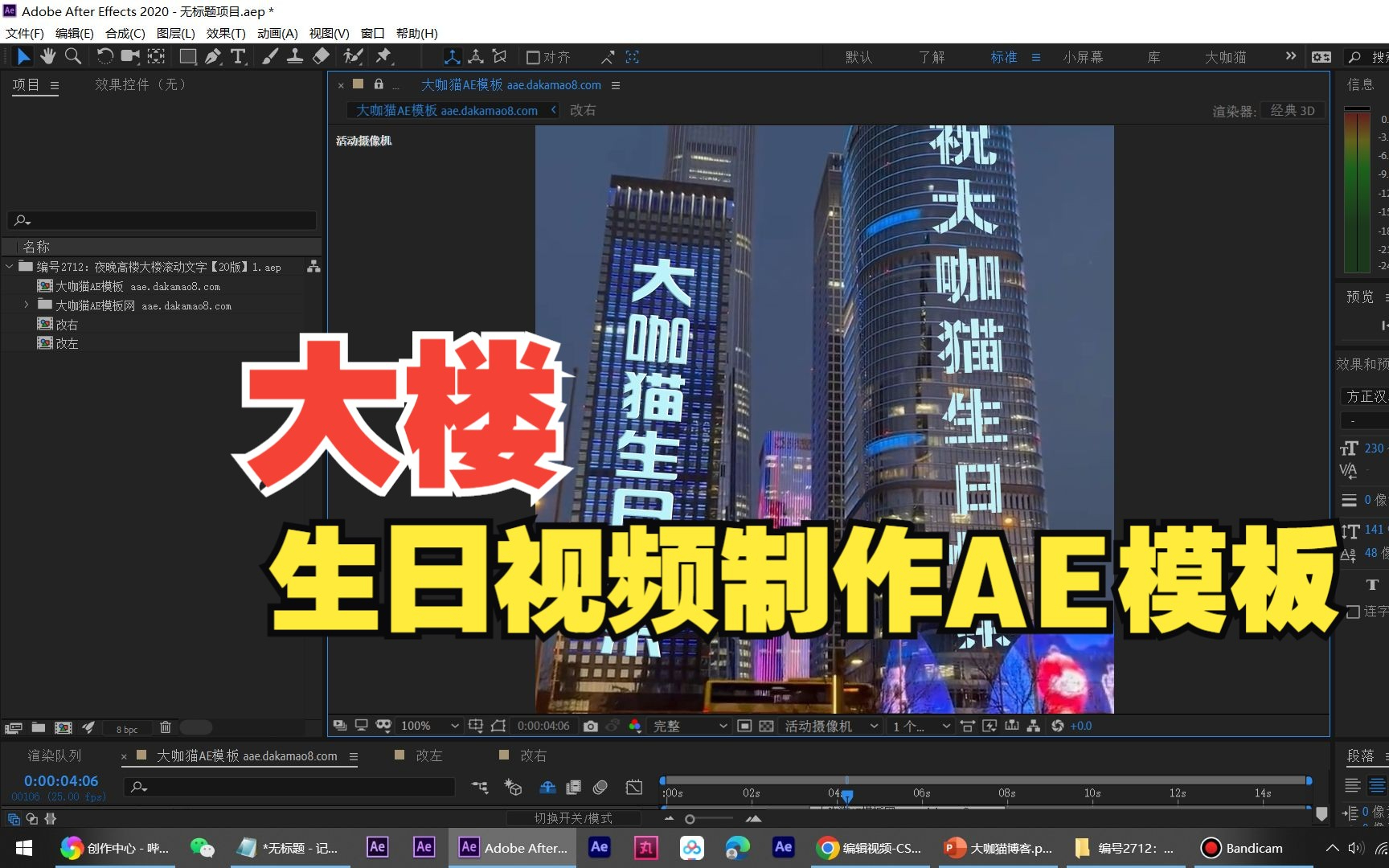Choose World Axis mode
The image size is (1389, 868).
point(476,57)
